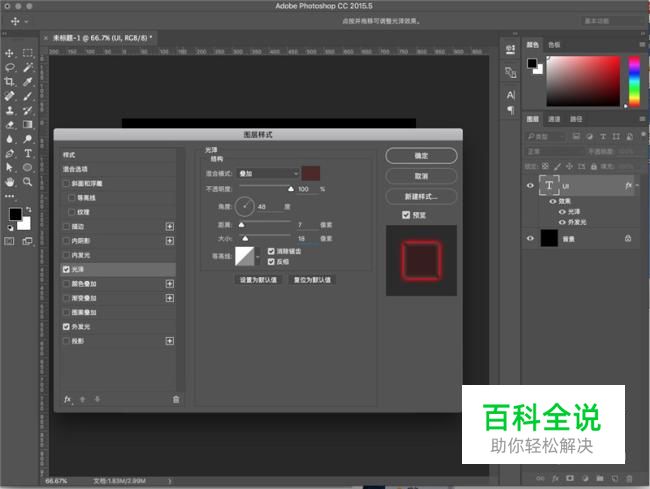Select the Path Selection arrow tool
The width and height of the screenshot is (650, 489).
9,167
